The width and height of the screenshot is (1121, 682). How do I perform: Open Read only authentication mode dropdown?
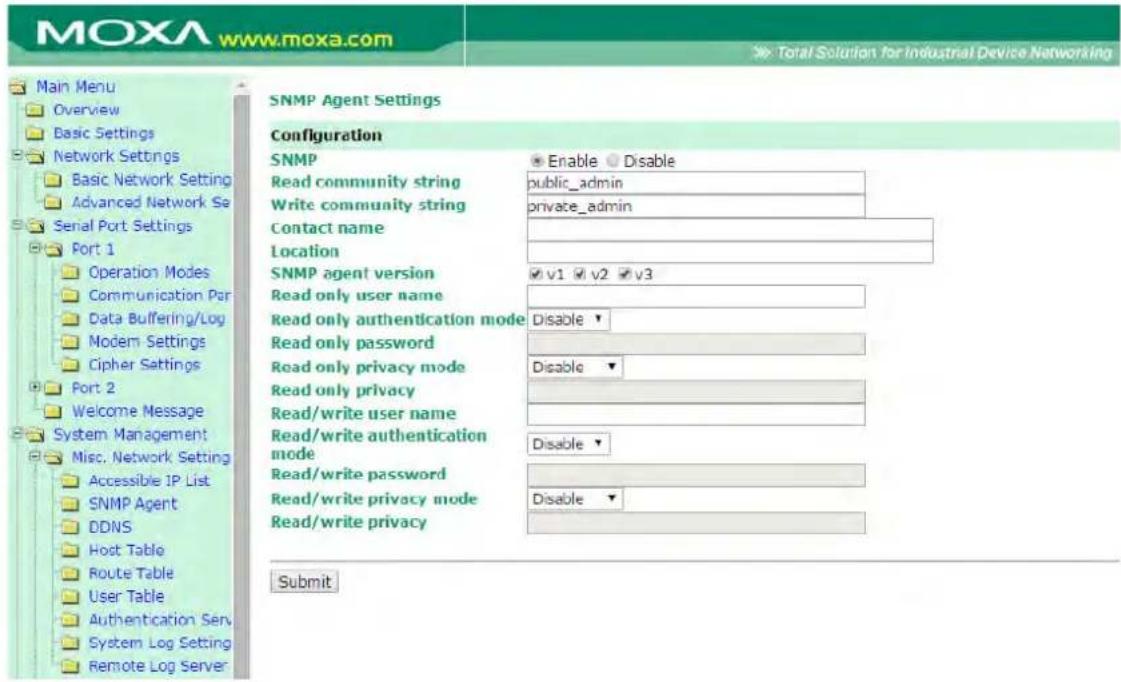569,320
